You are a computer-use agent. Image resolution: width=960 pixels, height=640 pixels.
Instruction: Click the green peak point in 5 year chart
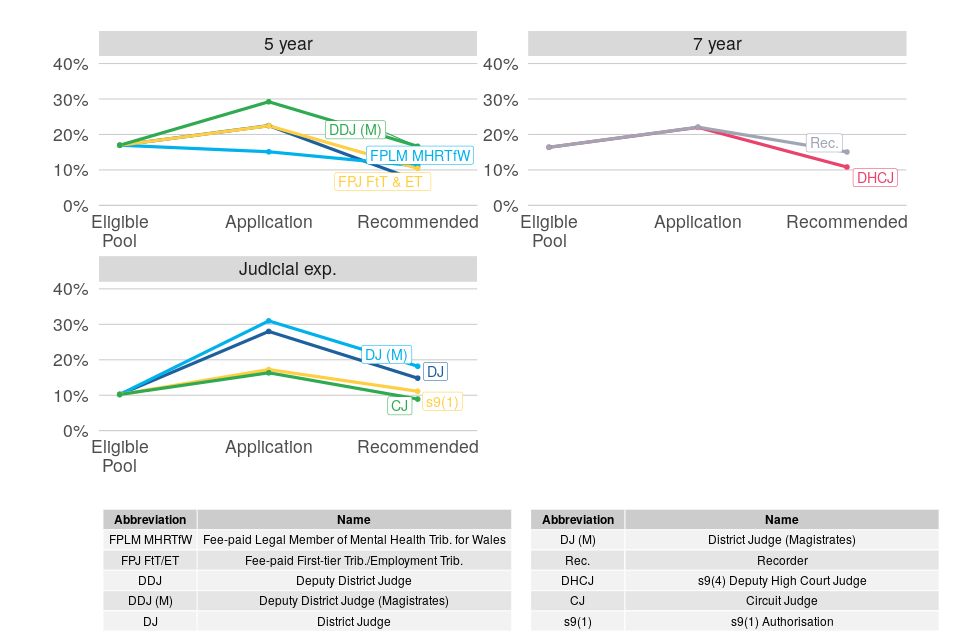point(268,102)
